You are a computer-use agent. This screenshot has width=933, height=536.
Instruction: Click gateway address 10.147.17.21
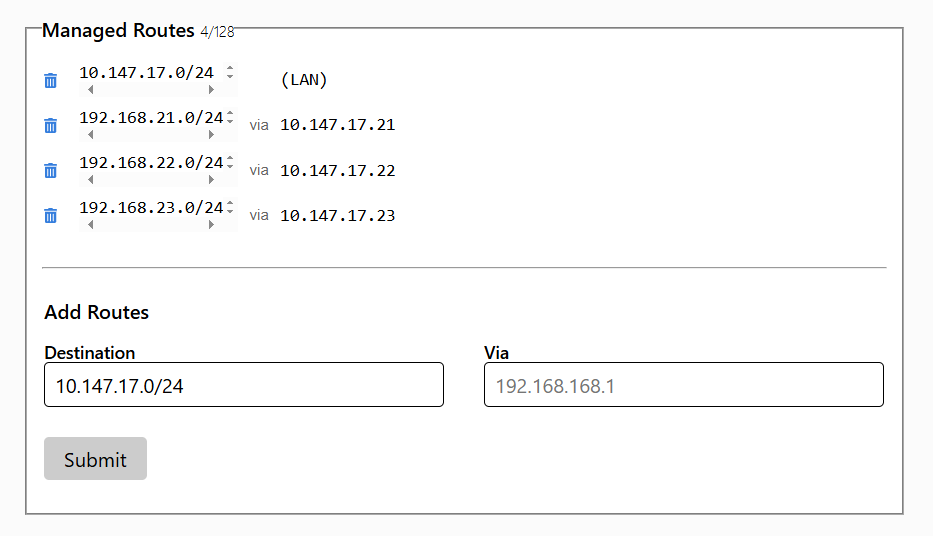point(337,125)
